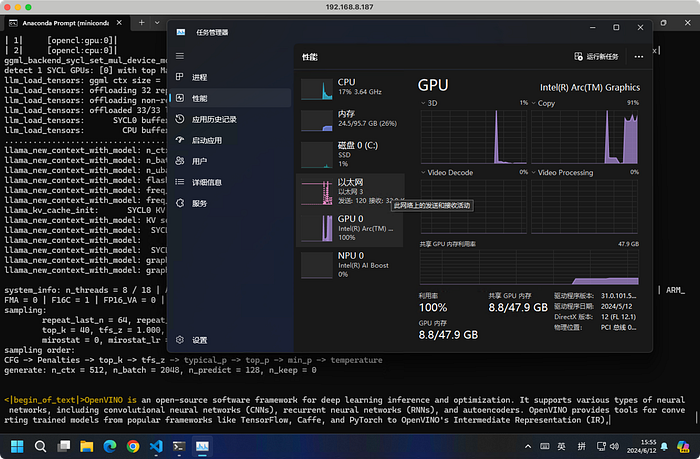Viewport: 700px width, 459px height.
Task: Restore the terminal window behind Task Manager
Action: (663, 23)
